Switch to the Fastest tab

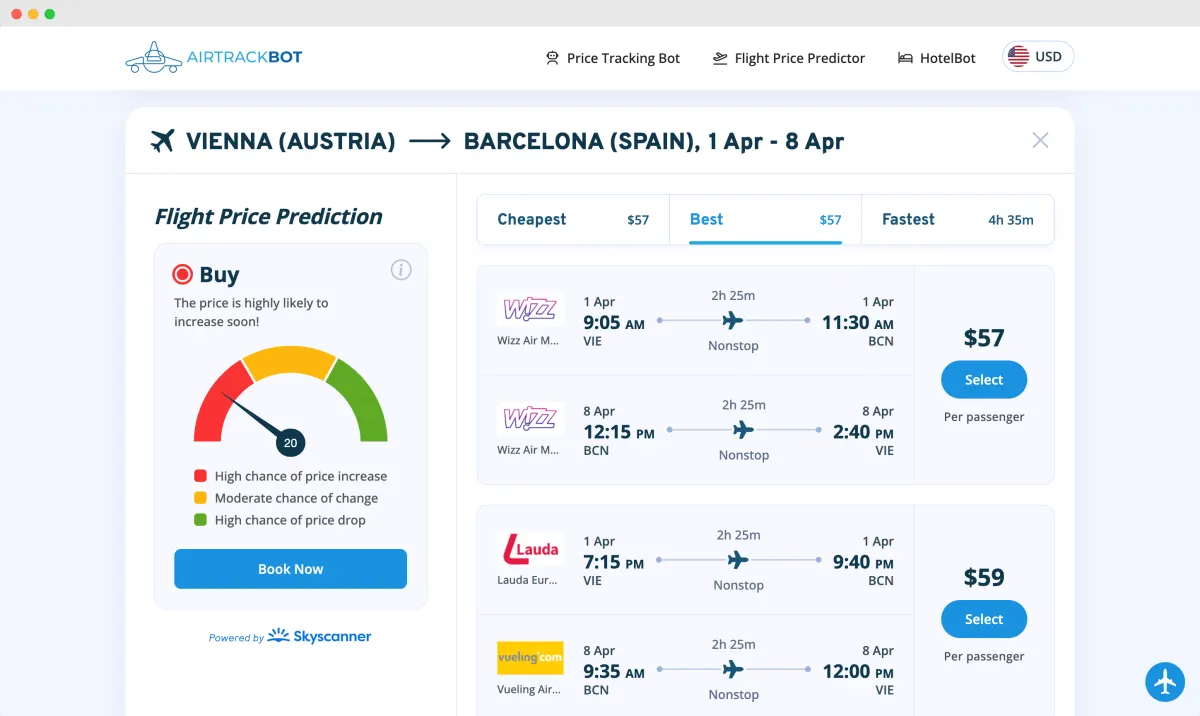coord(957,220)
